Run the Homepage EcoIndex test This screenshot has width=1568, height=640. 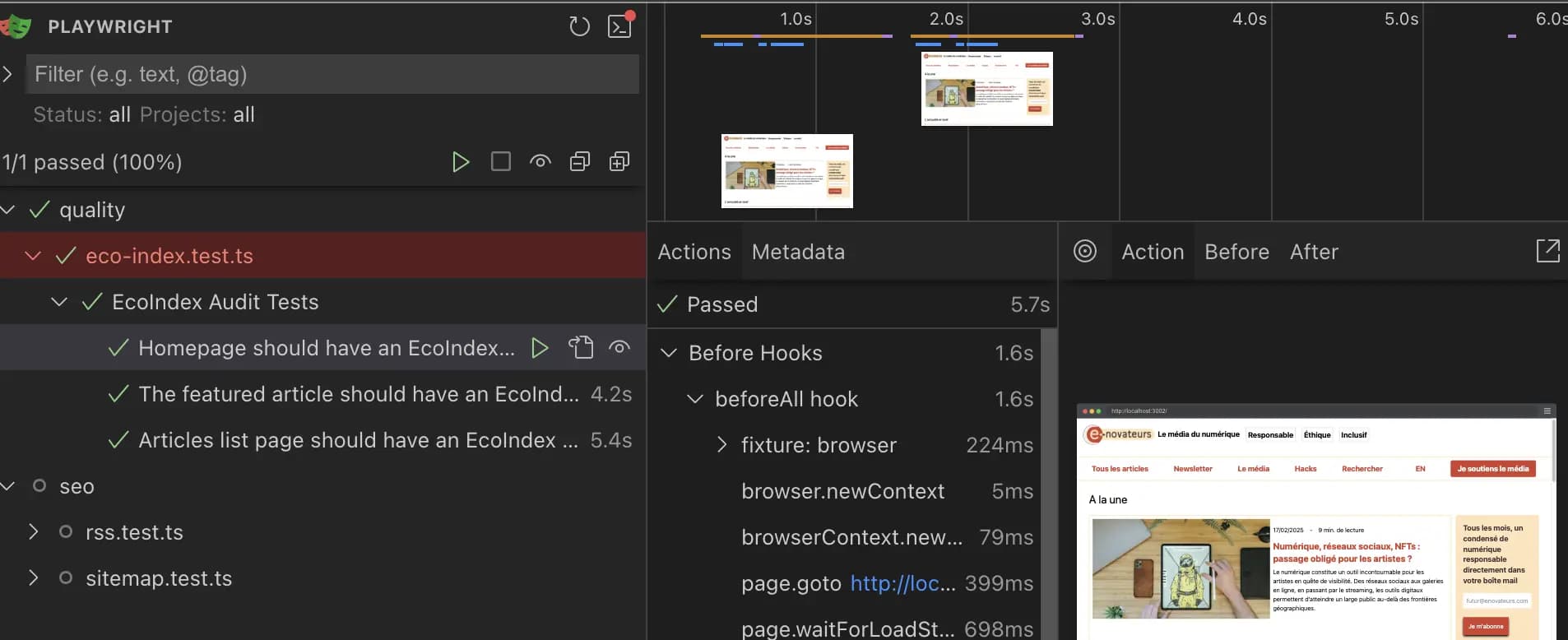click(x=540, y=348)
